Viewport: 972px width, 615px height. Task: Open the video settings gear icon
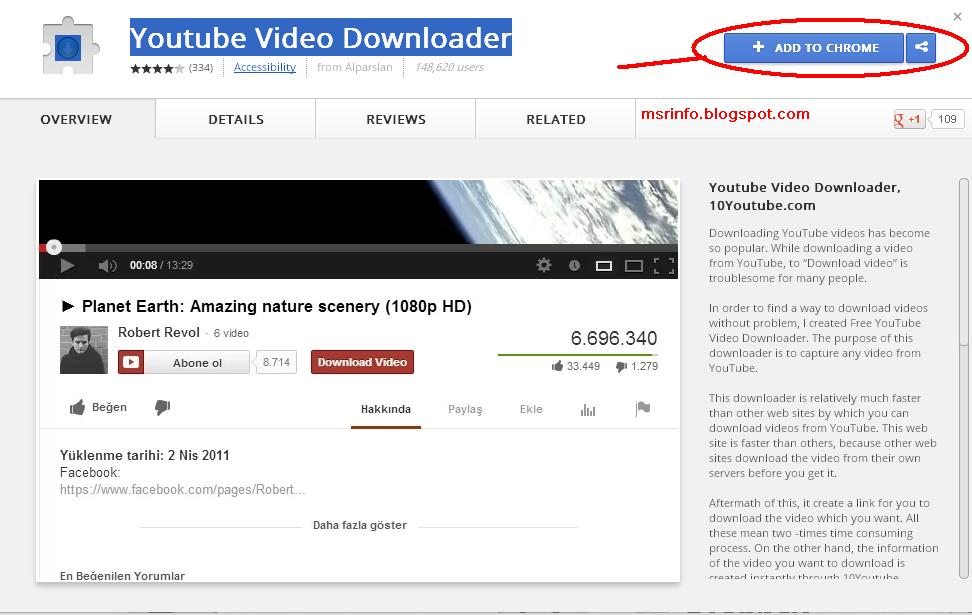[x=544, y=265]
